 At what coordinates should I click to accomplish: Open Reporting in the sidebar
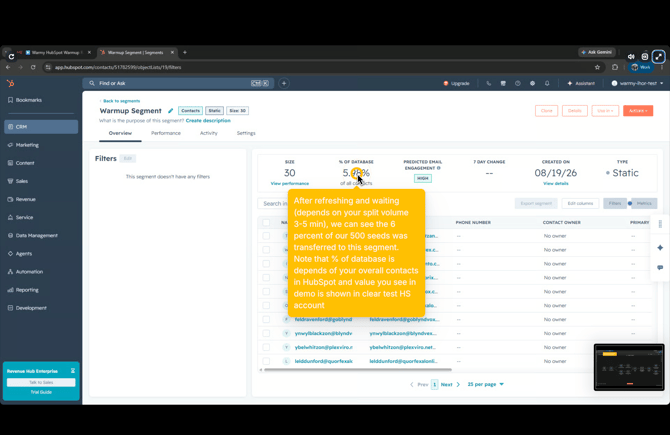coord(41,290)
